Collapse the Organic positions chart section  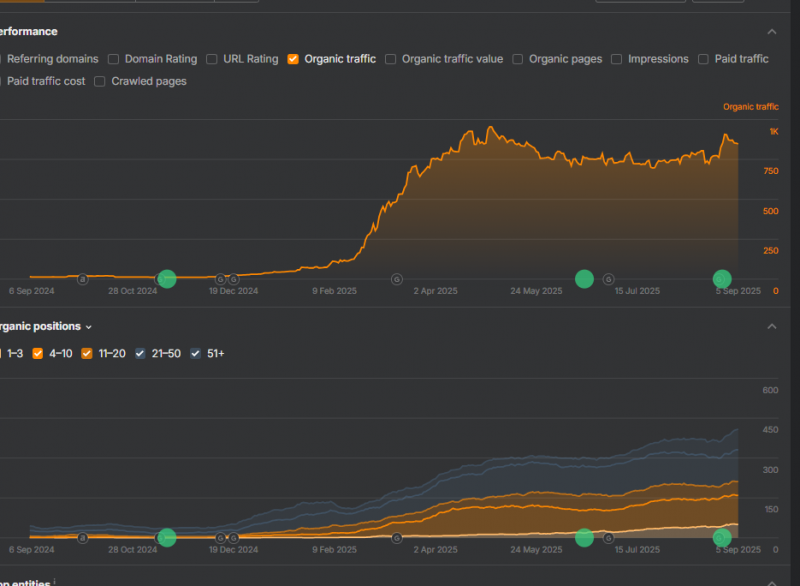(x=771, y=326)
